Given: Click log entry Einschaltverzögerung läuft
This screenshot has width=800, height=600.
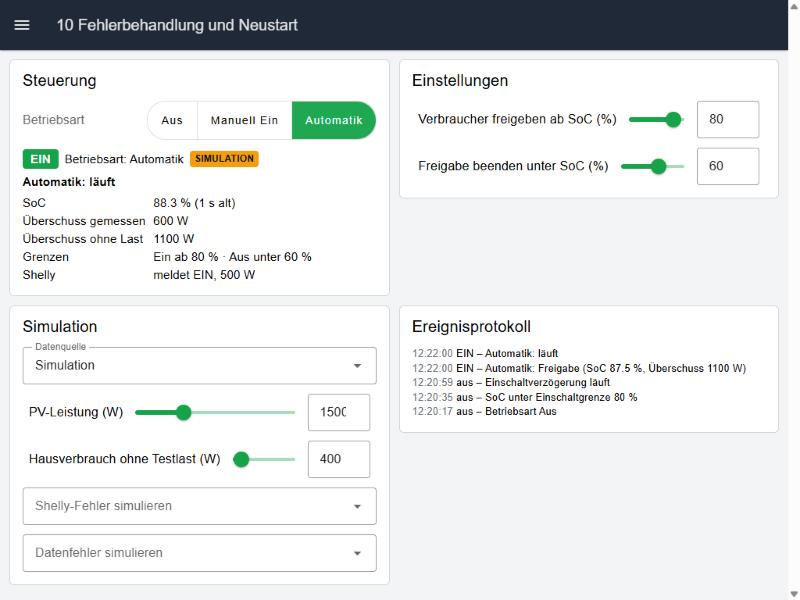Looking at the screenshot, I should pyautogui.click(x=511, y=383).
